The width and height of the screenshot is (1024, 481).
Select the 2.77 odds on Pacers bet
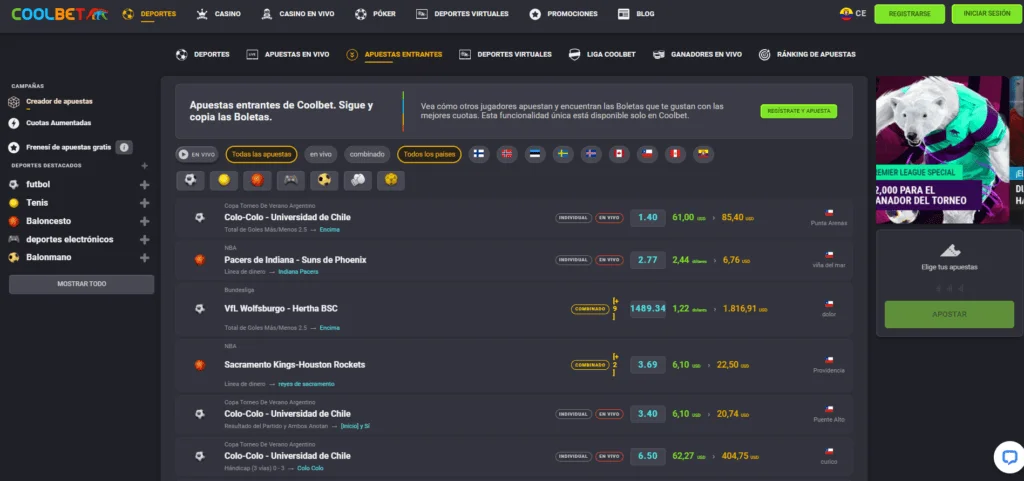[648, 260]
